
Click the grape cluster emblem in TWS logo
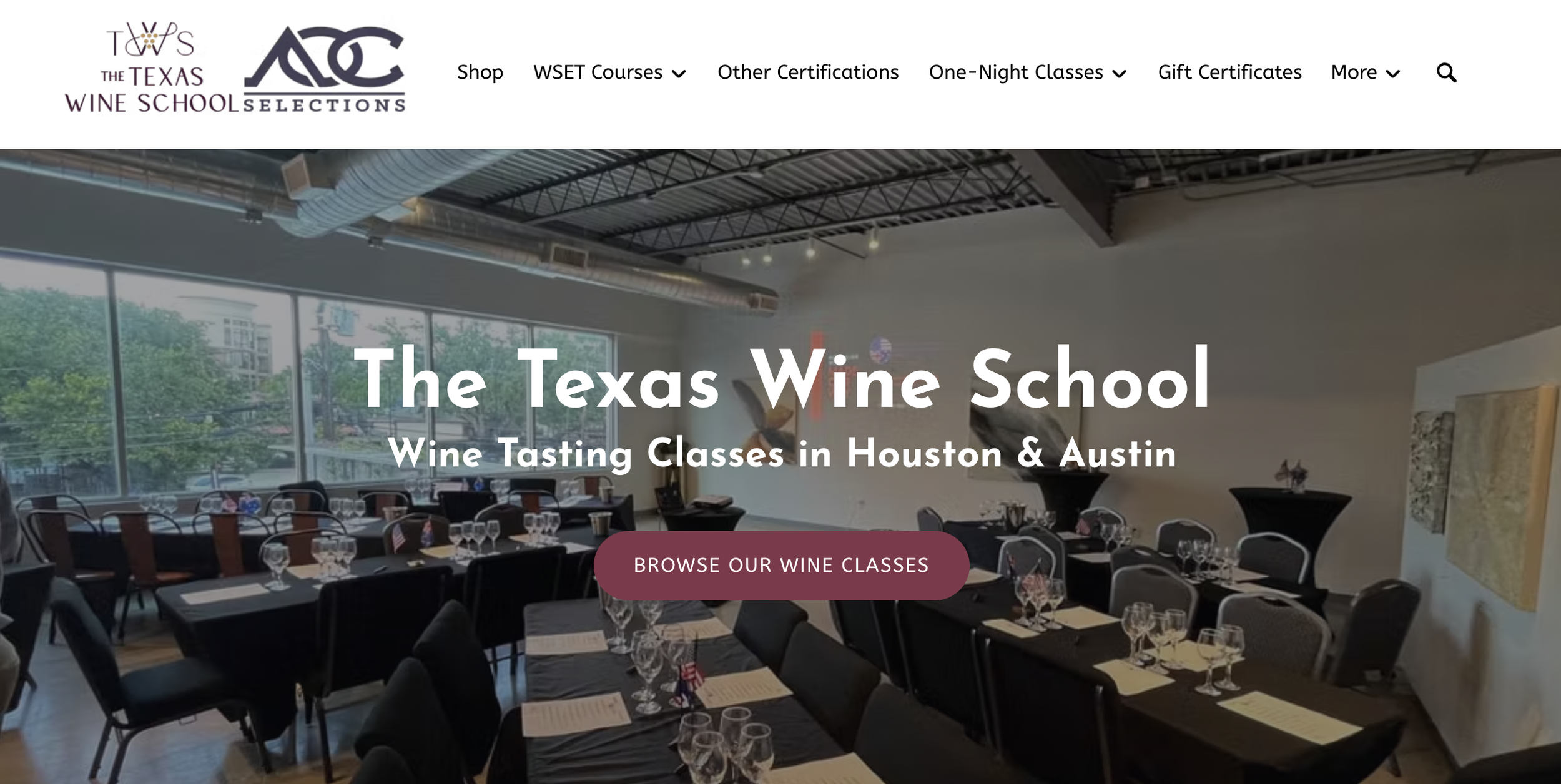pyautogui.click(x=149, y=41)
